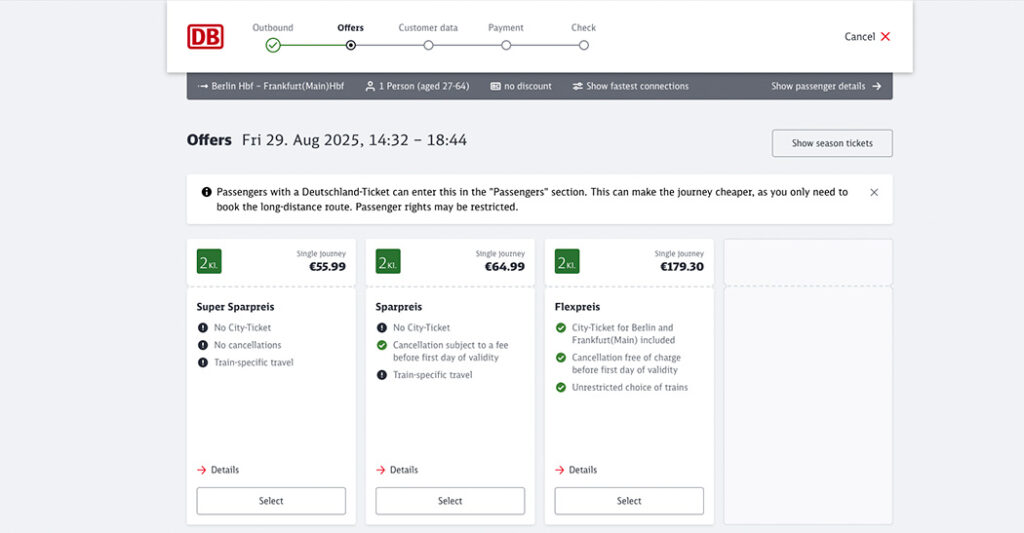The height and width of the screenshot is (533, 1024).
Task: Click the Offers date Fri 29. Aug 2025
Action: pos(299,140)
